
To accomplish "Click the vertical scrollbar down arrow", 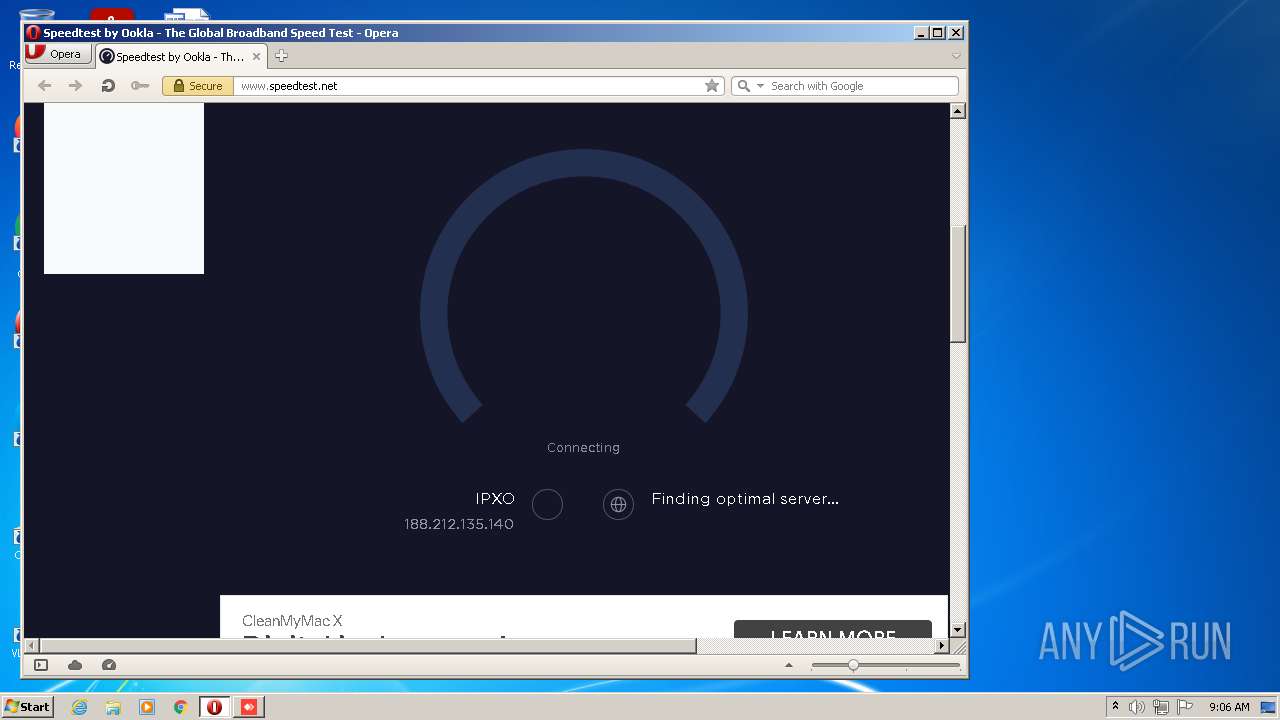I will click(958, 630).
